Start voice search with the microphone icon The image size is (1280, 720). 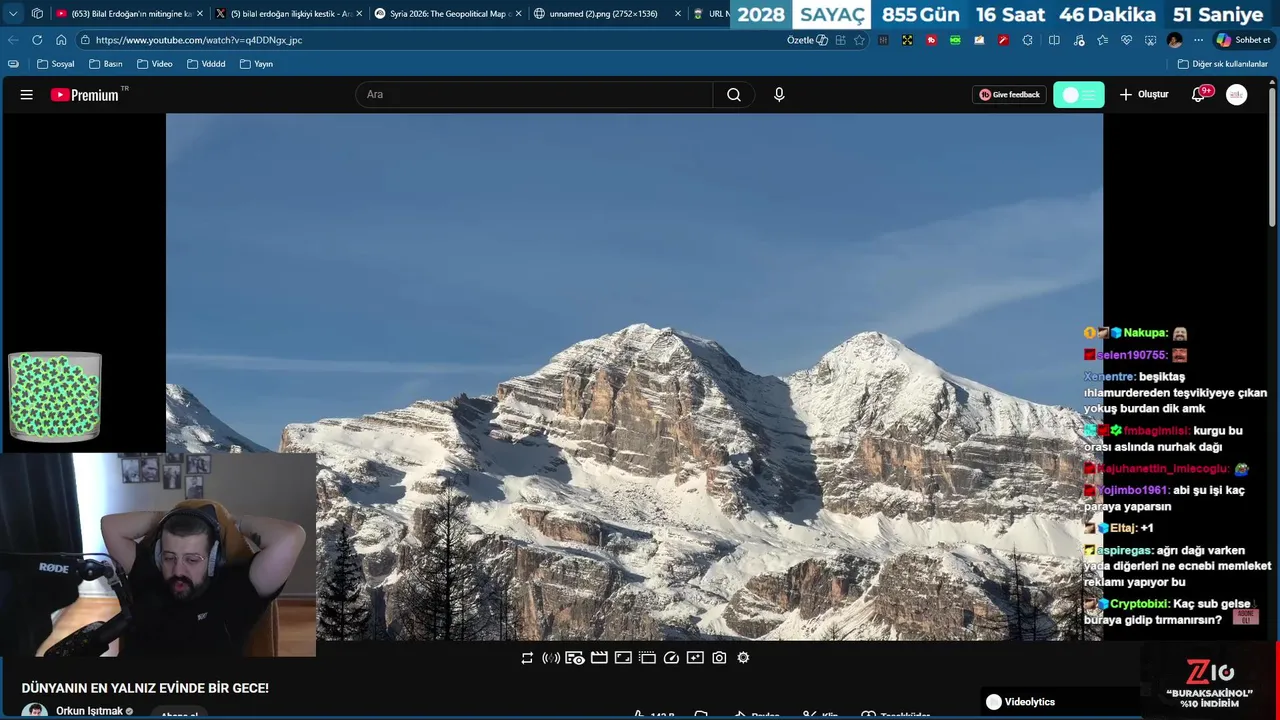[x=779, y=95]
